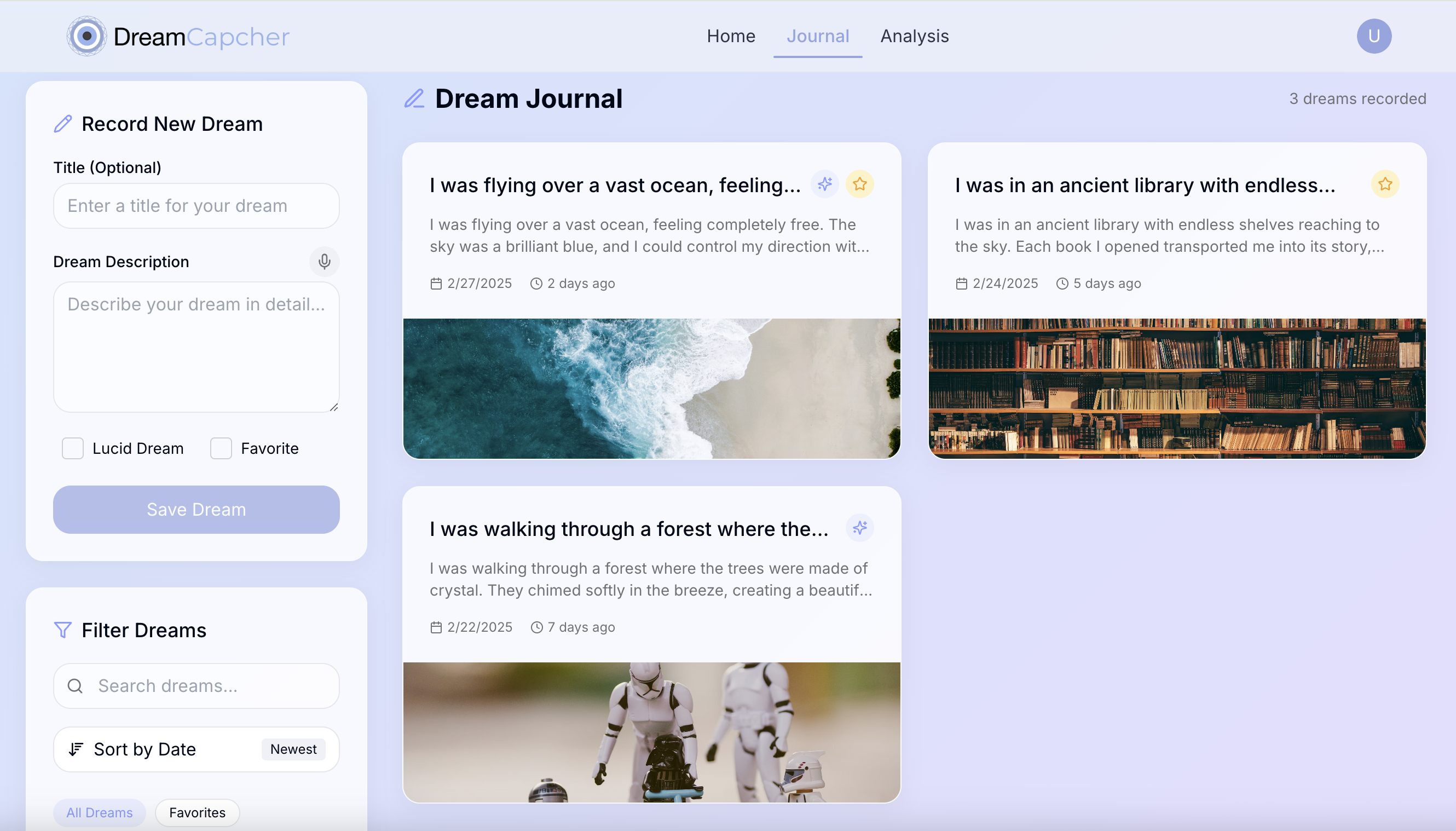Switch to the Analysis tab
This screenshot has height=831, width=1456.
pyautogui.click(x=914, y=37)
